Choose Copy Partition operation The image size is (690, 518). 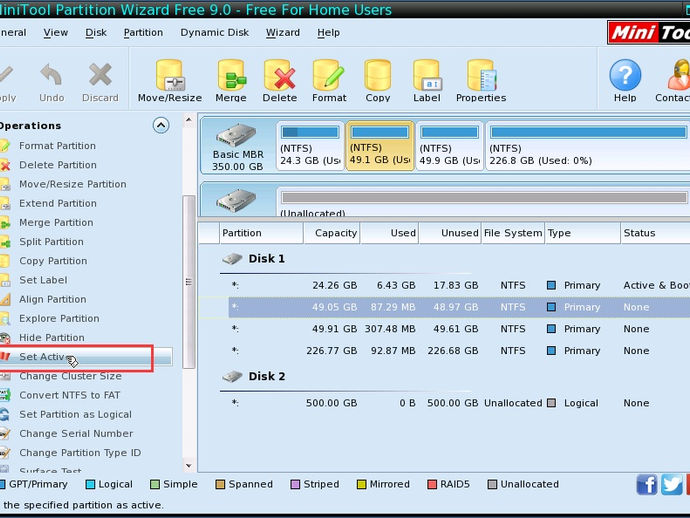pos(53,261)
